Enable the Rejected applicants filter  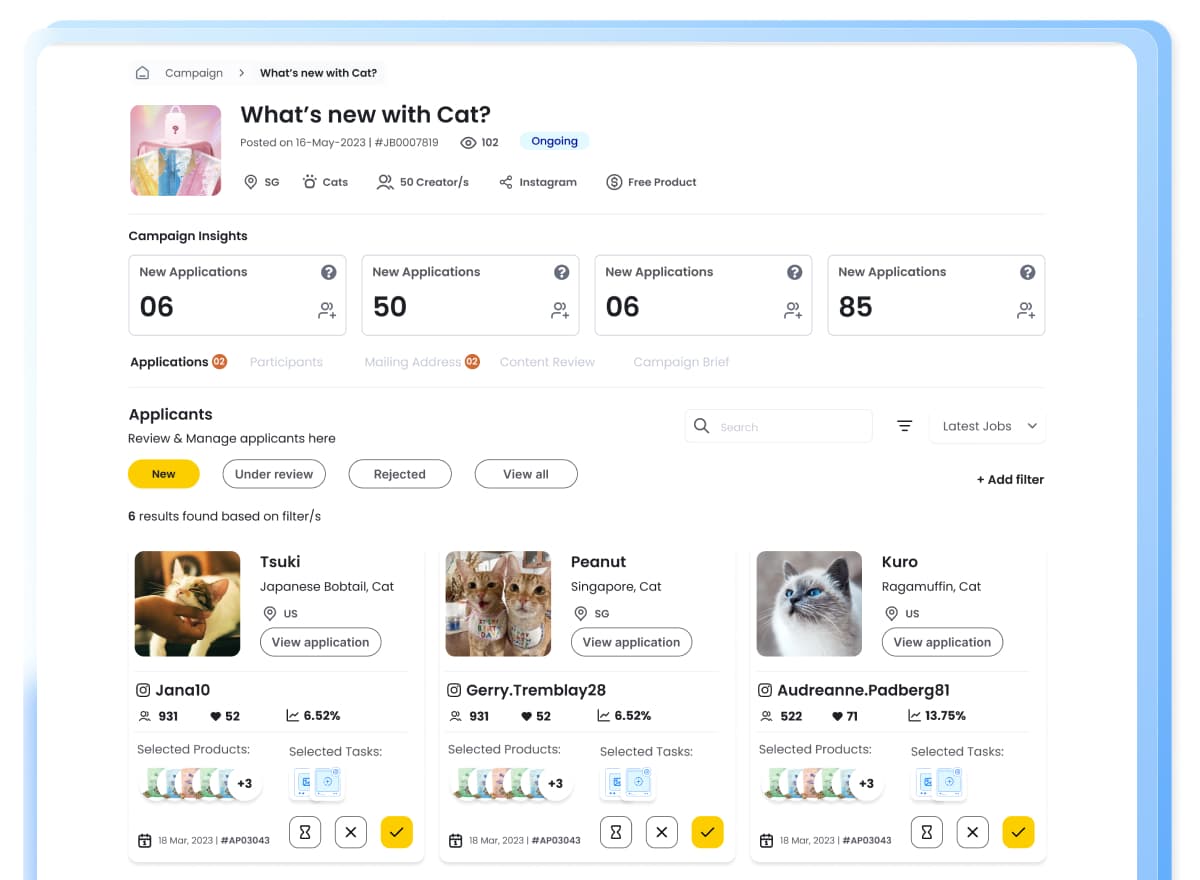400,474
